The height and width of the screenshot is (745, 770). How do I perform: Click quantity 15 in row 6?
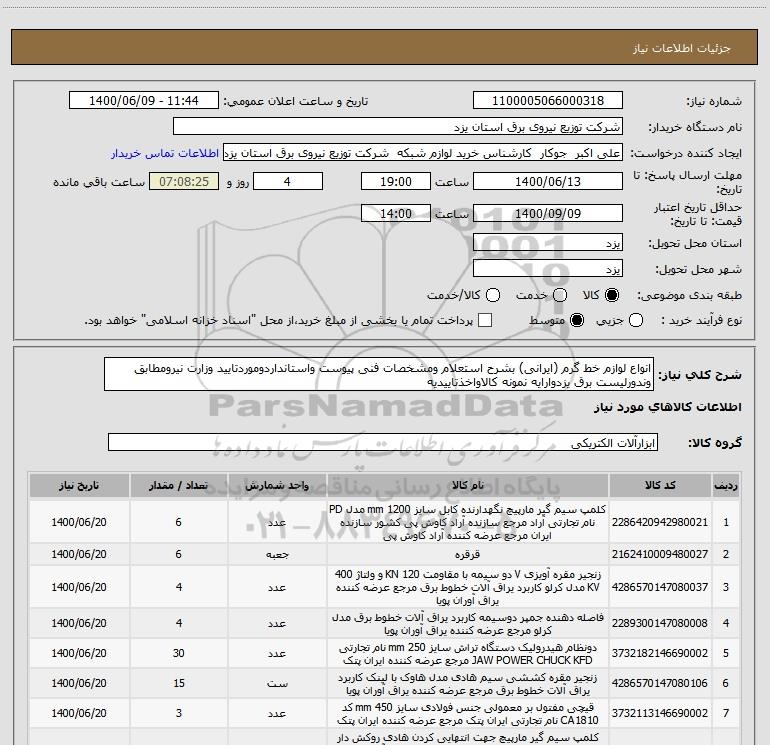[x=179, y=683]
